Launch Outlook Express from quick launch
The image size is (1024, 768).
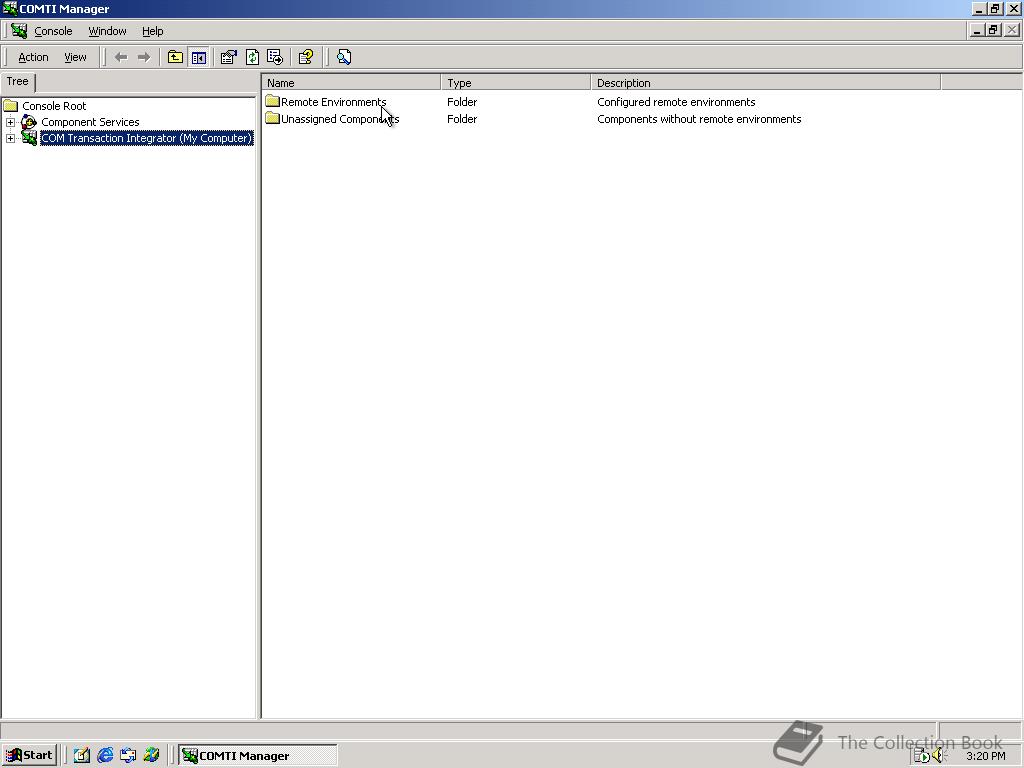[128, 756]
